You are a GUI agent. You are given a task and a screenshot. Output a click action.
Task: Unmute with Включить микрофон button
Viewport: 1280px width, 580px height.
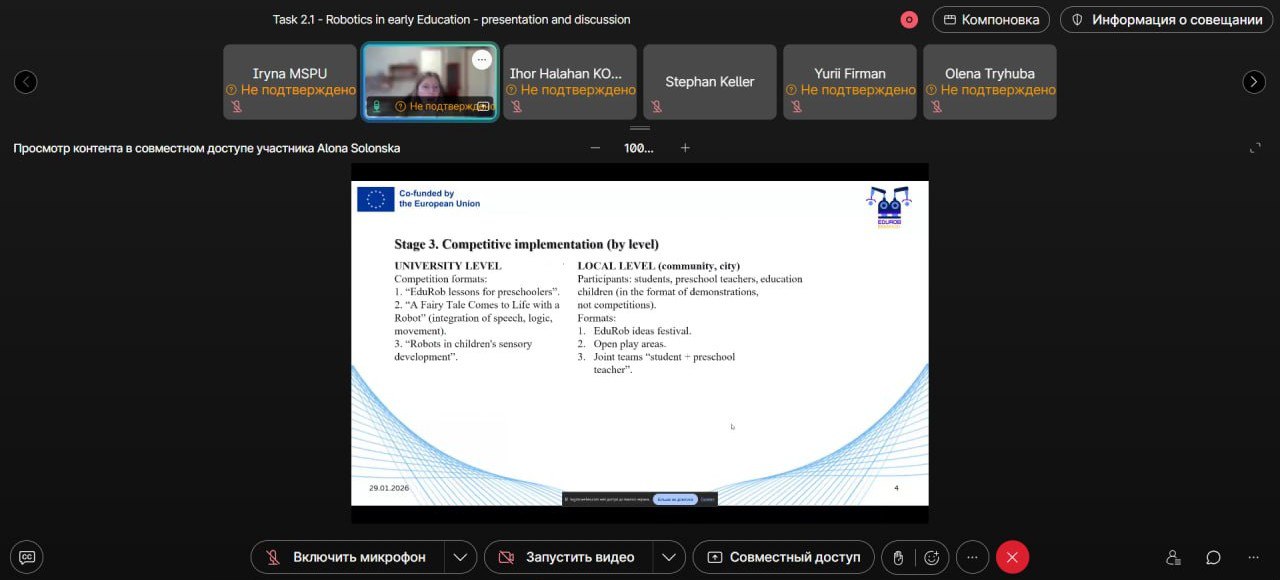(x=347, y=557)
